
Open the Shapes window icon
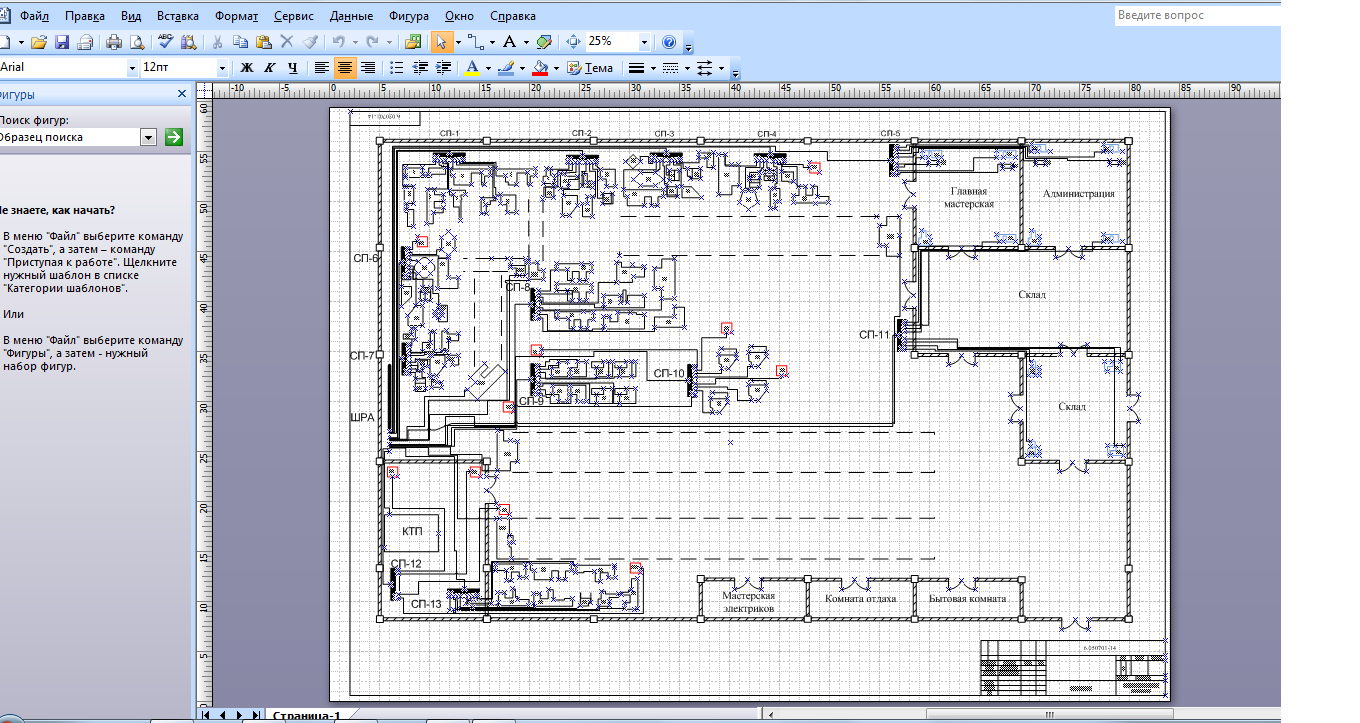[x=413, y=42]
